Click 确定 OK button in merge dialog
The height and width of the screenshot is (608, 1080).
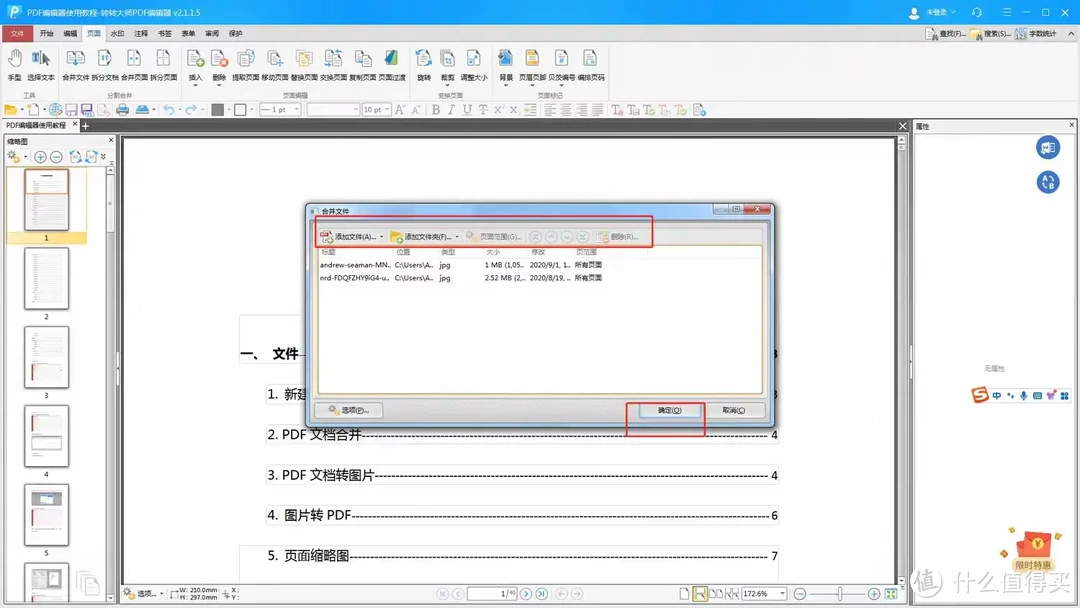(669, 410)
